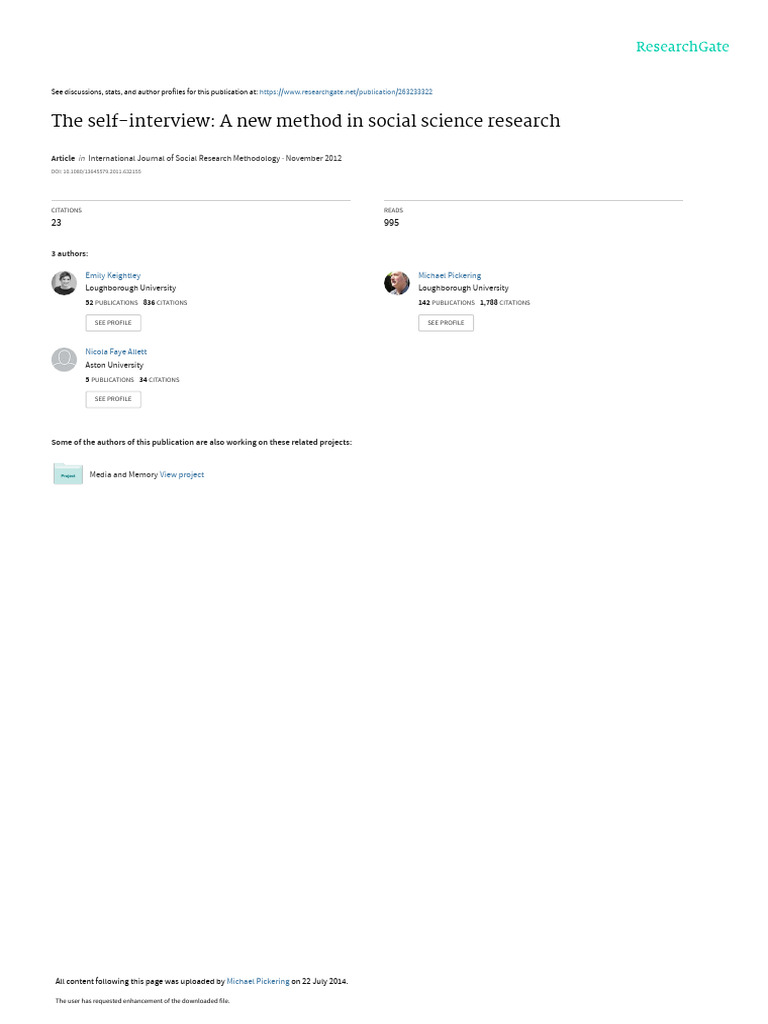This screenshot has height=1024, width=768.
Task: Click the article title 'The self-interview'
Action: click(x=306, y=121)
